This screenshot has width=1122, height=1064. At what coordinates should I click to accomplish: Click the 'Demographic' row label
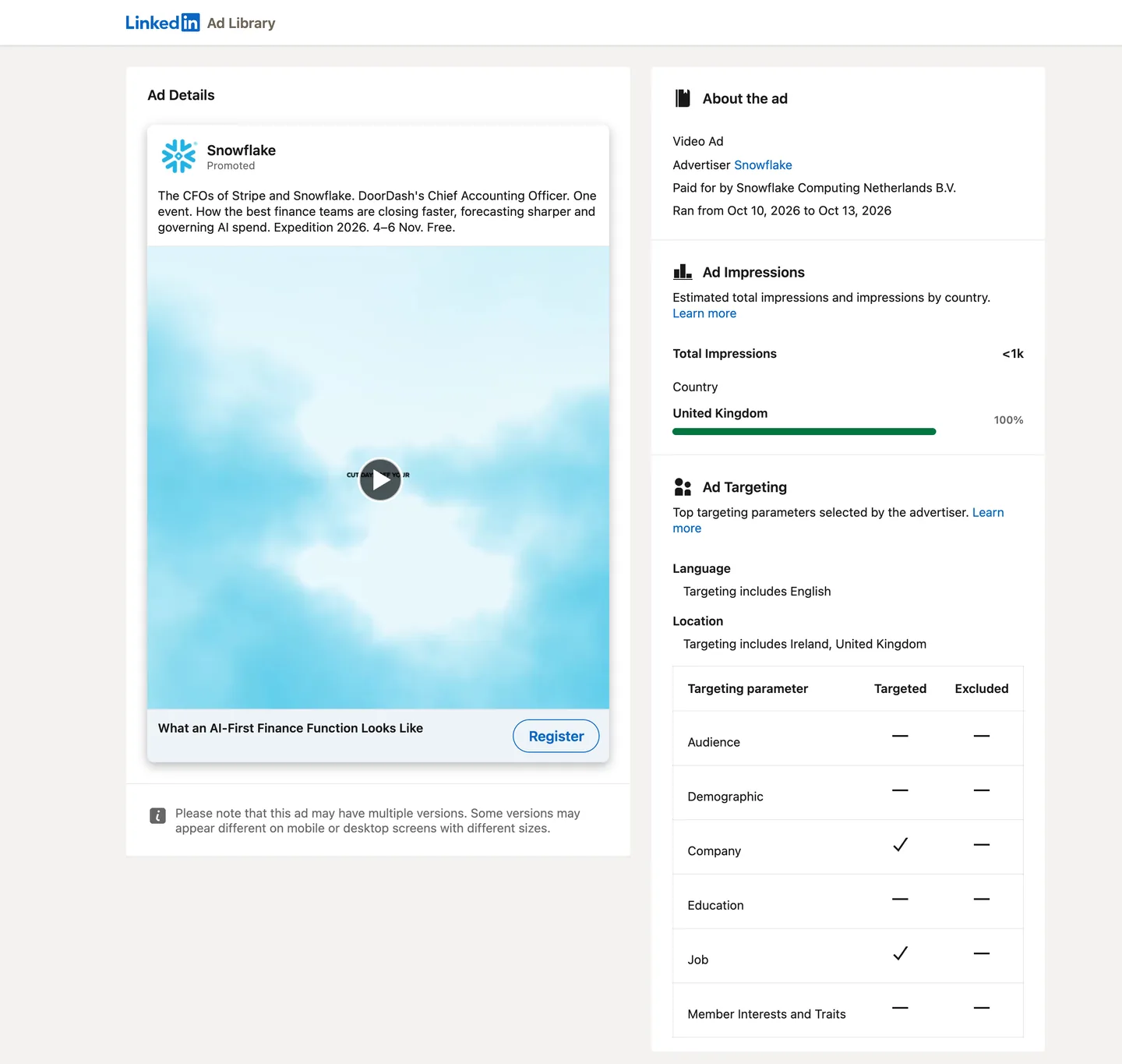point(725,797)
